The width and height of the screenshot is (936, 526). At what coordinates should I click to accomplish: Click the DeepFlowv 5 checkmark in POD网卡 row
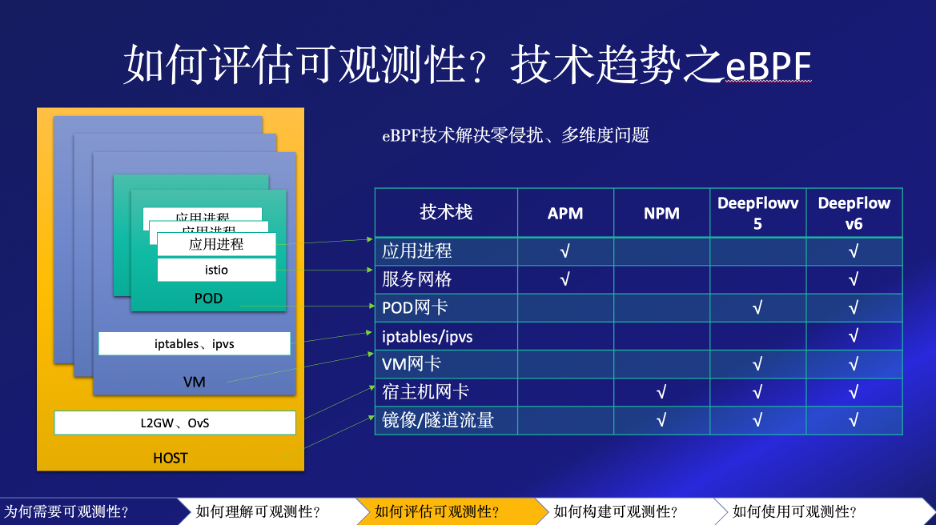pos(758,307)
